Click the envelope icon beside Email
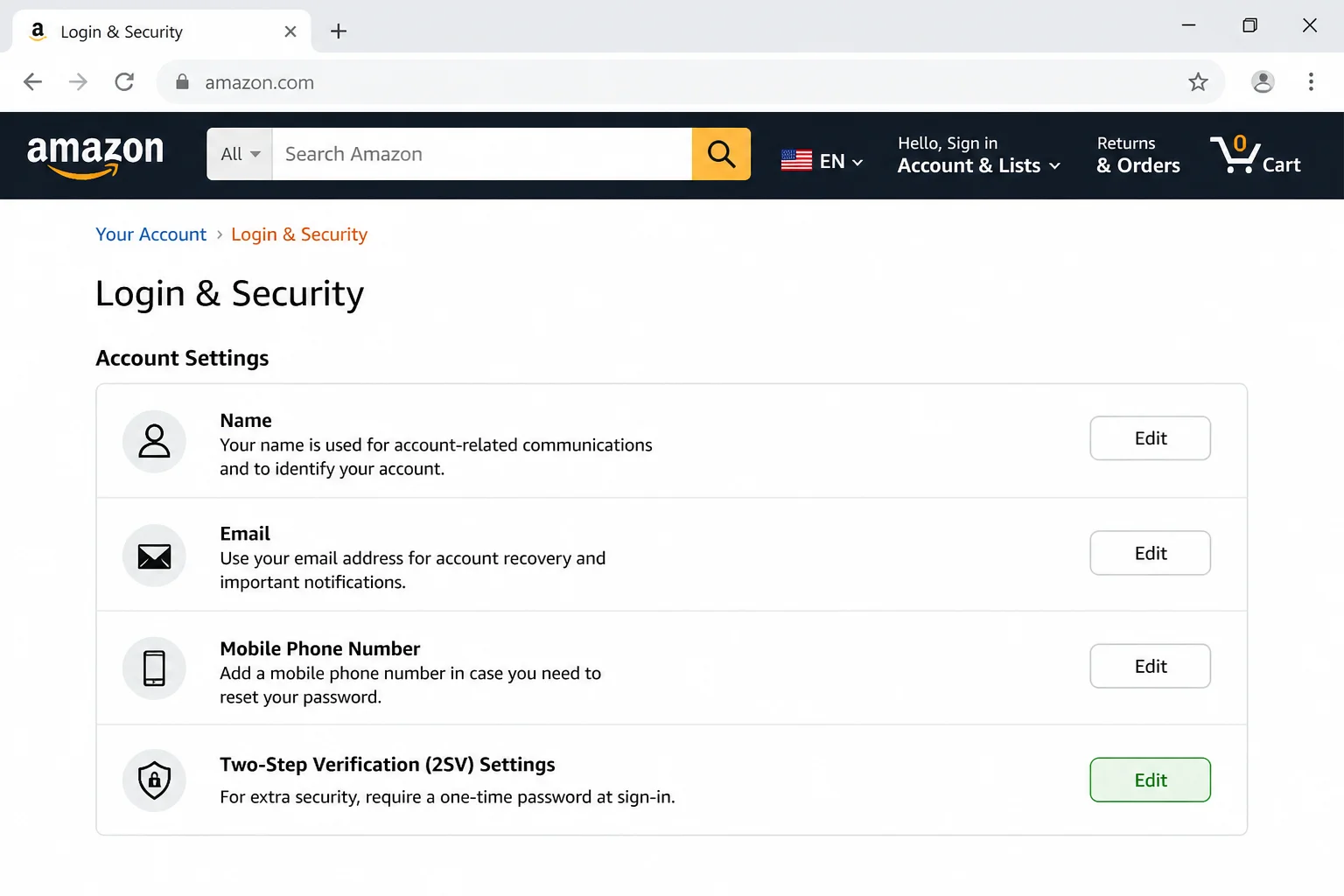This screenshot has width=1344, height=896. pyautogui.click(x=154, y=556)
